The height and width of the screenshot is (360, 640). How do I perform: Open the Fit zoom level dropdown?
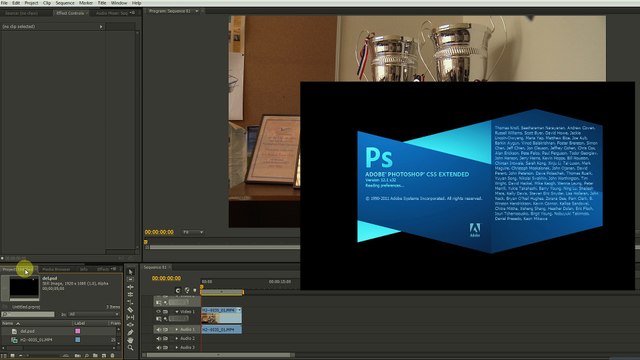coord(193,232)
